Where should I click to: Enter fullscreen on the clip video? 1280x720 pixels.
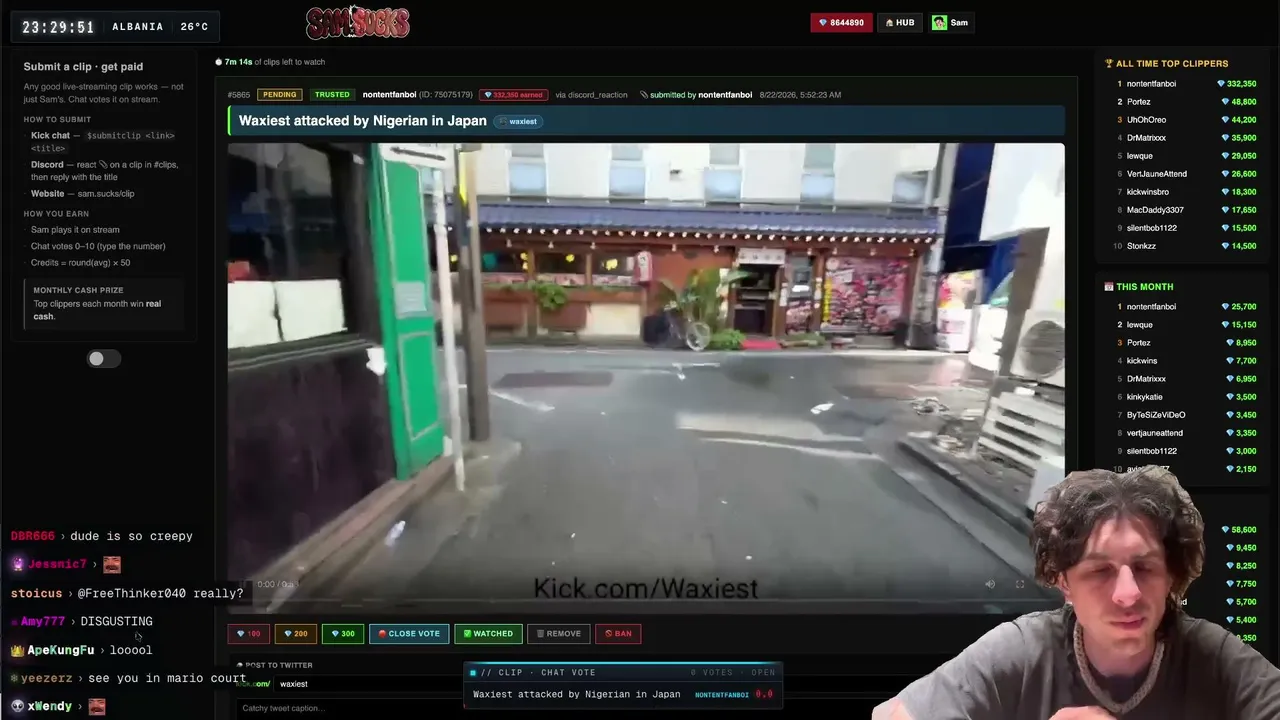(1020, 584)
